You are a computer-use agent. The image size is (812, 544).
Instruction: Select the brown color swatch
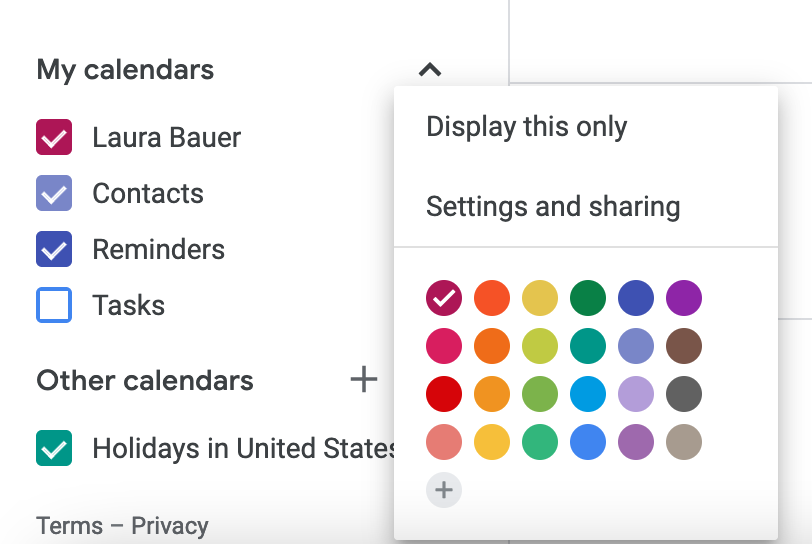point(684,346)
